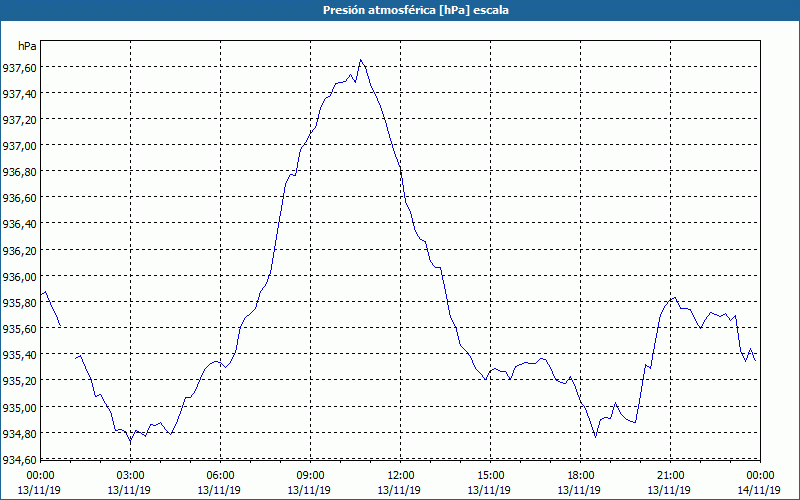Select the 935,60 y-axis value

(x=19, y=328)
